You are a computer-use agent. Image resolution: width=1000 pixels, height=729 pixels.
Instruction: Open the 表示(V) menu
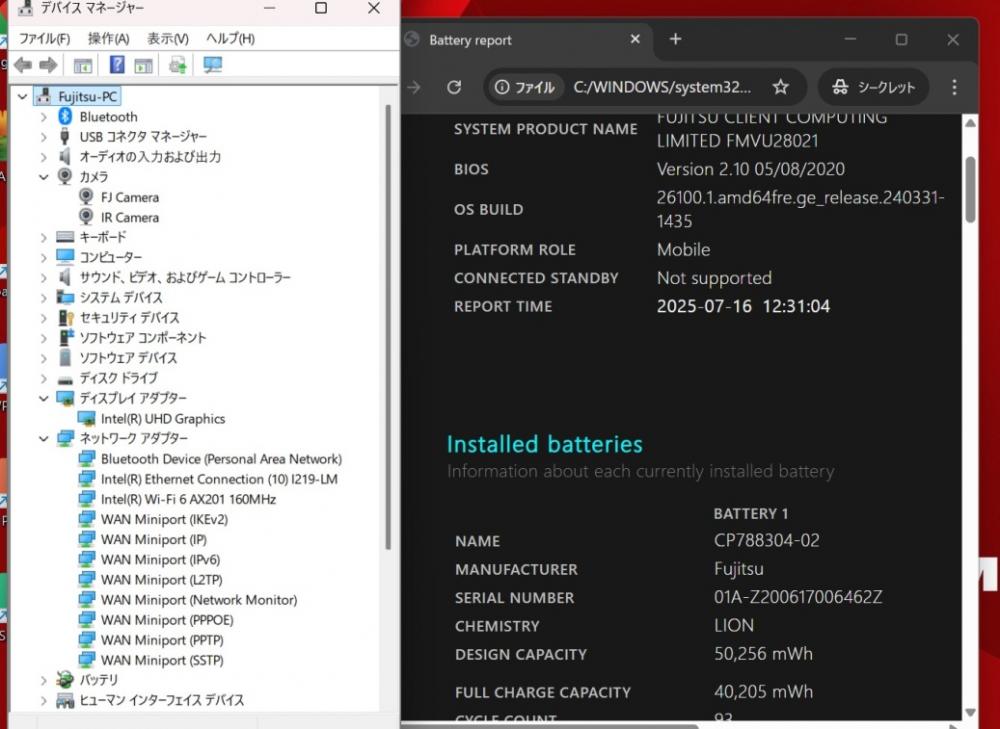point(168,39)
